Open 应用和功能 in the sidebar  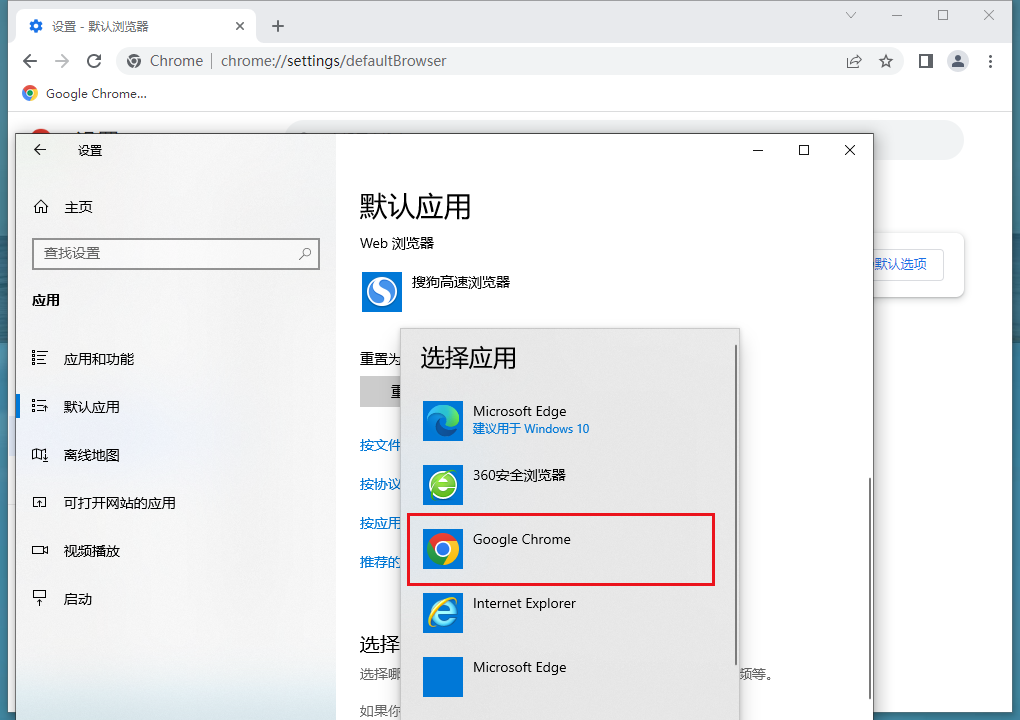pyautogui.click(x=99, y=359)
